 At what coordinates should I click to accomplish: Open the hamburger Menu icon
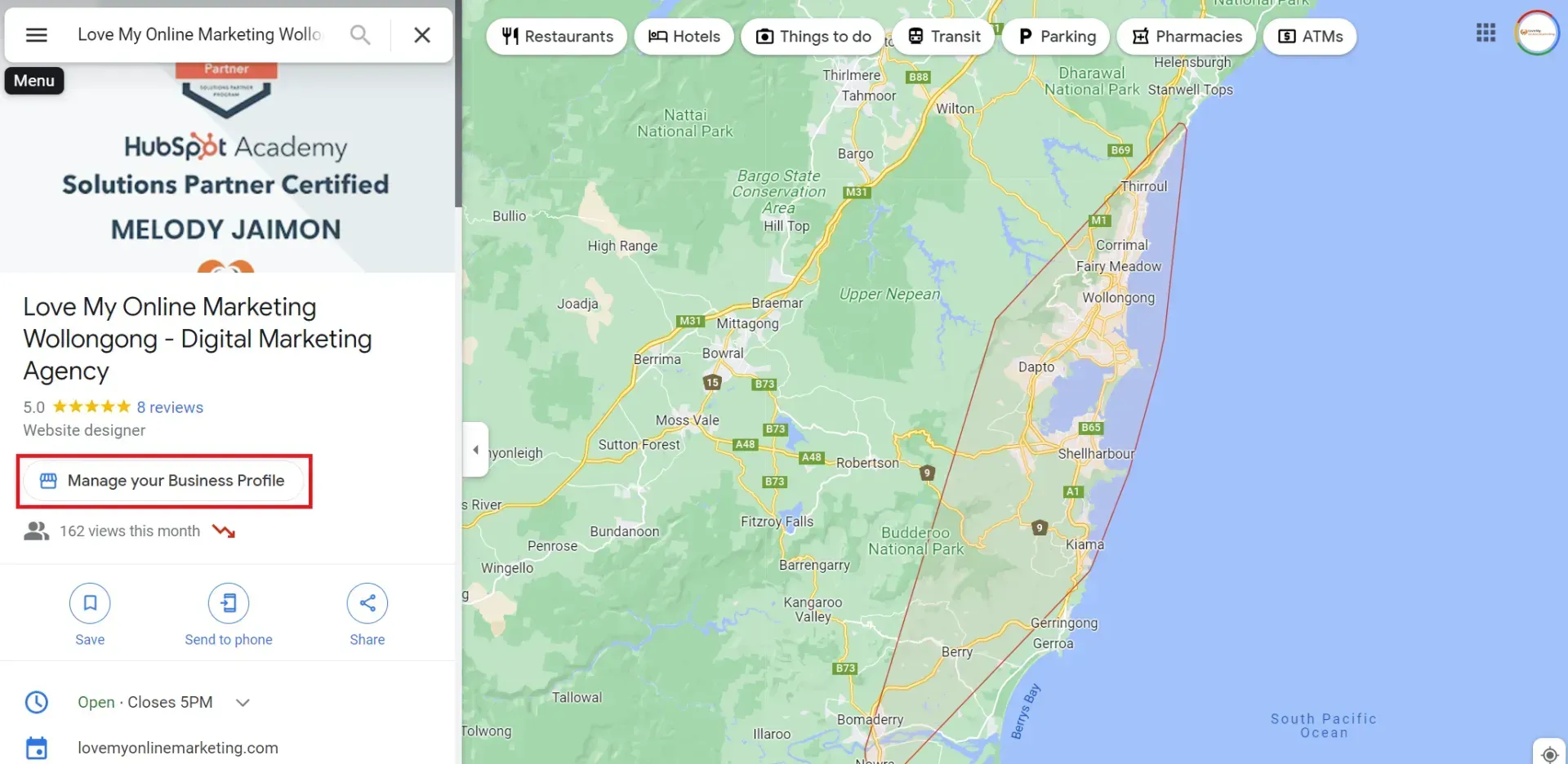37,35
